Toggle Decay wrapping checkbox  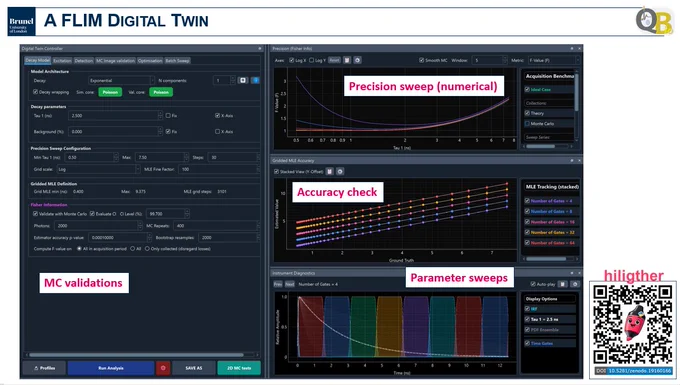click(x=36, y=92)
